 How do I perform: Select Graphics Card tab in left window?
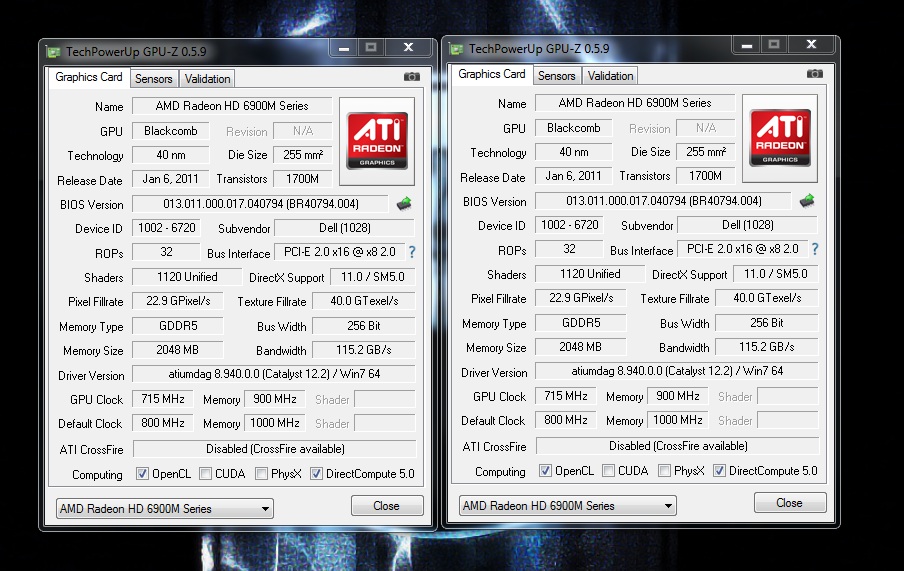pyautogui.click(x=89, y=77)
